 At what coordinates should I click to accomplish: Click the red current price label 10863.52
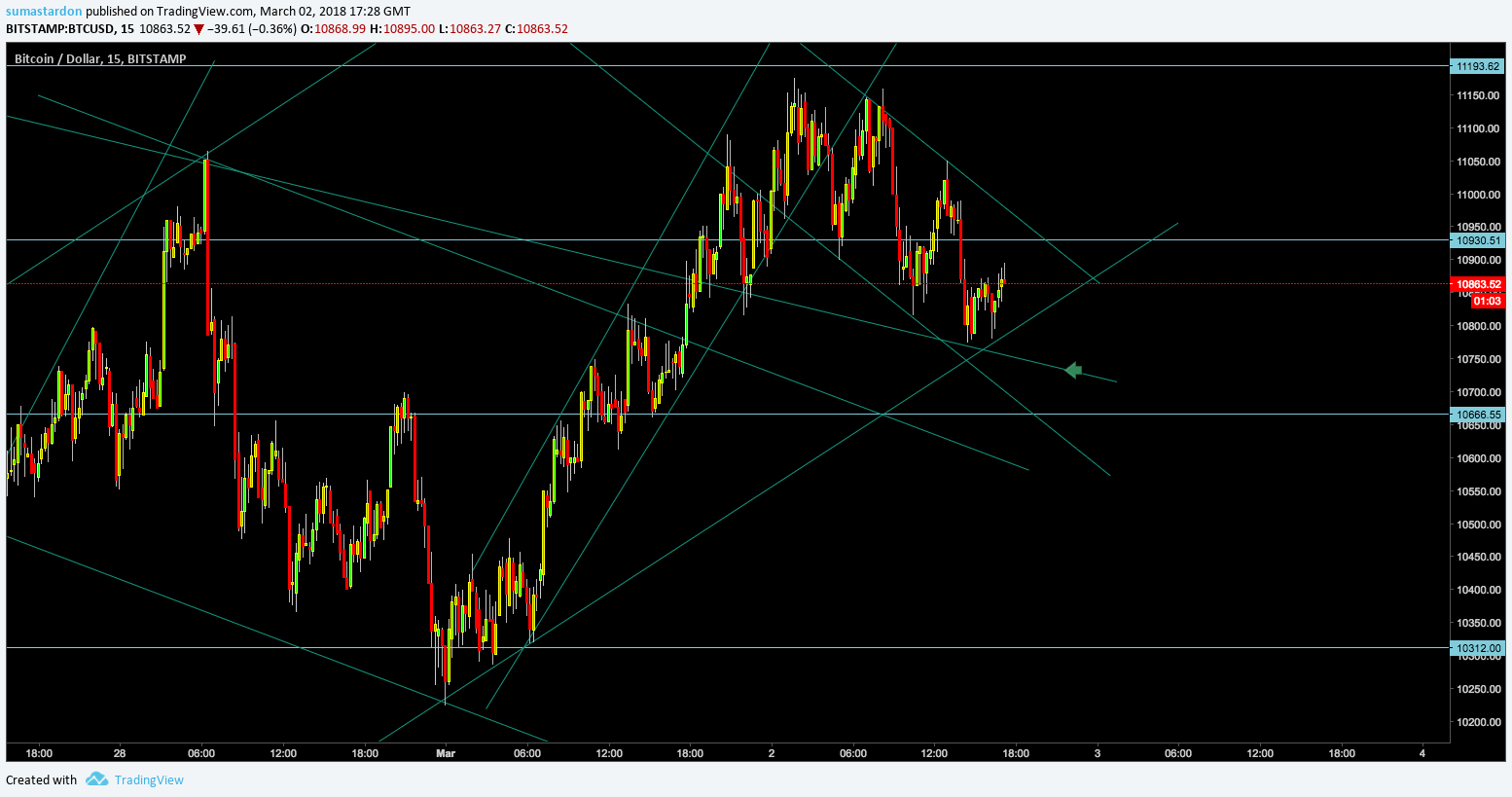1477,284
